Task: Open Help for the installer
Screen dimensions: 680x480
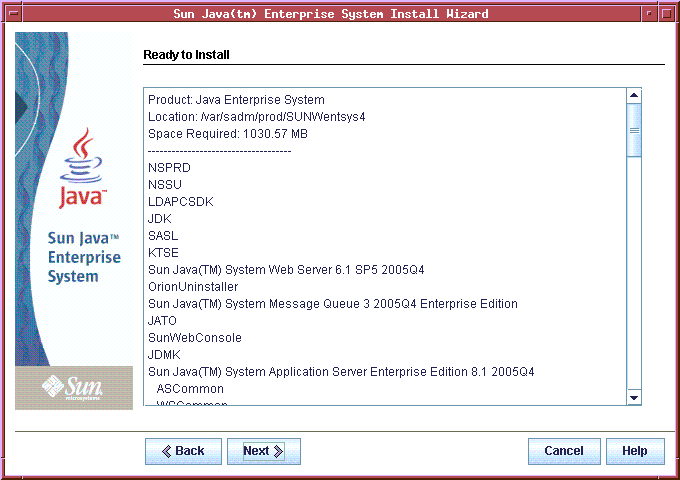Action: (x=635, y=451)
